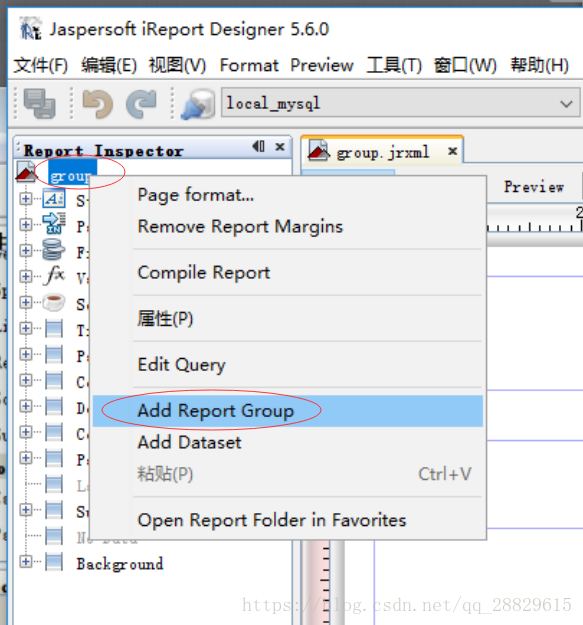Click the Redo toolbar icon
The height and width of the screenshot is (625, 583).
[141, 104]
